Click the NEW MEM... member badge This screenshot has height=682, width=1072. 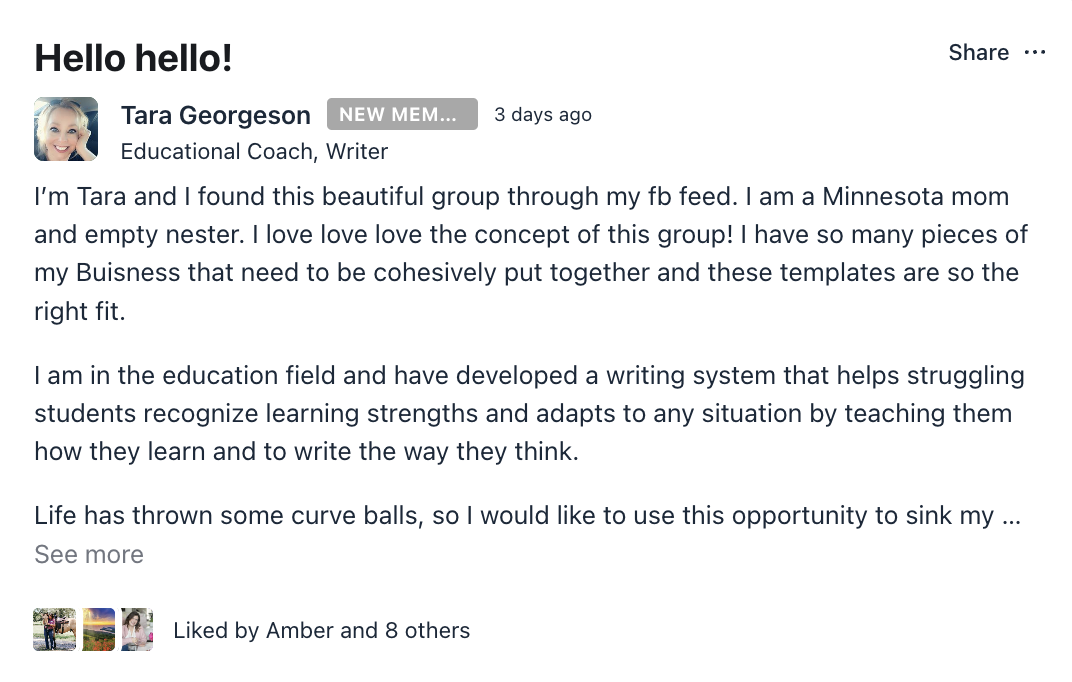[x=402, y=115]
